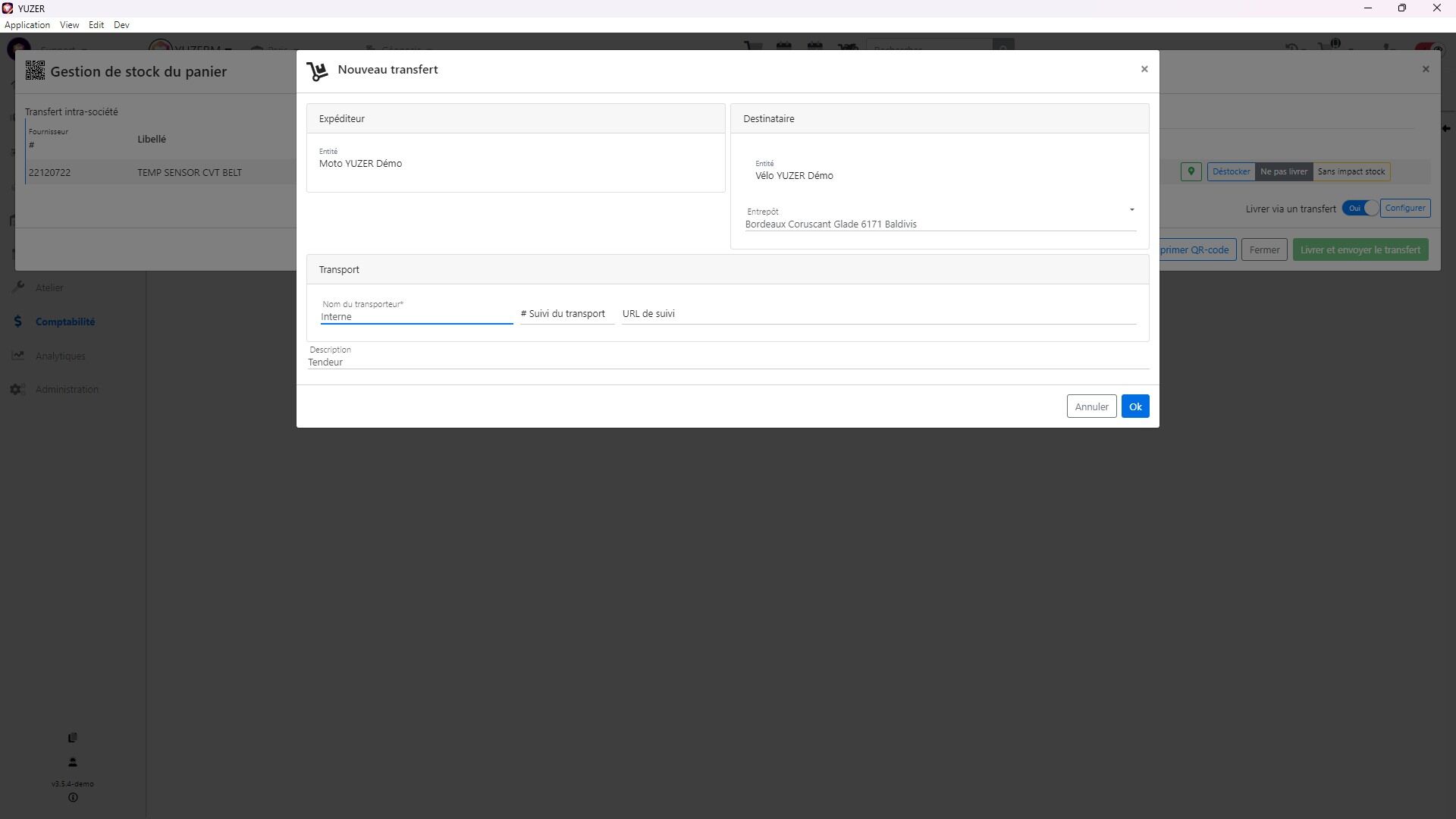The height and width of the screenshot is (819, 1456).
Task: Click the Annuler button
Action: [x=1090, y=406]
